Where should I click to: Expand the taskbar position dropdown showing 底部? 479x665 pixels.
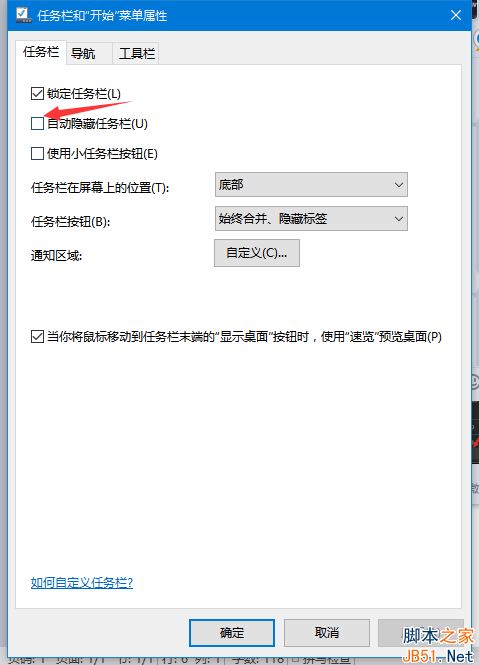pyautogui.click(x=311, y=184)
